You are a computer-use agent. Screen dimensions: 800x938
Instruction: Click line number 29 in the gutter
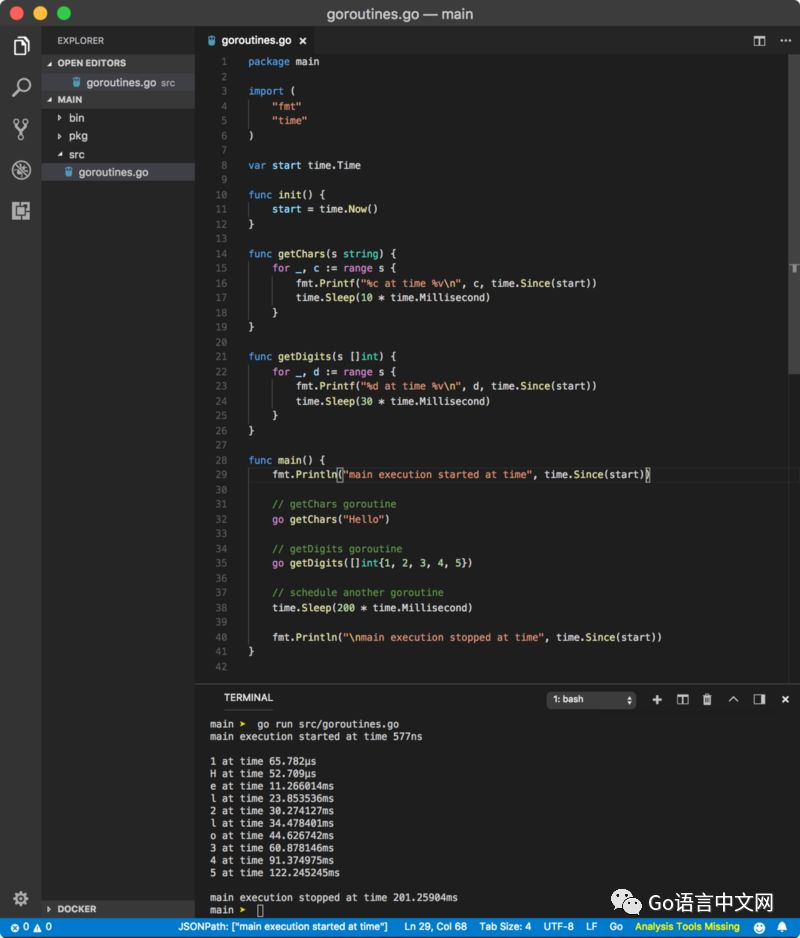coord(221,474)
